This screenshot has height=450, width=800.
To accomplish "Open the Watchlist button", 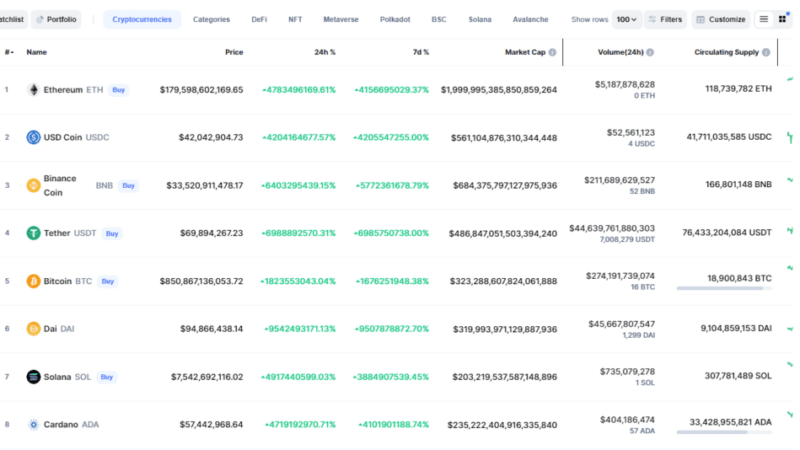I will pyautogui.click(x=12, y=19).
